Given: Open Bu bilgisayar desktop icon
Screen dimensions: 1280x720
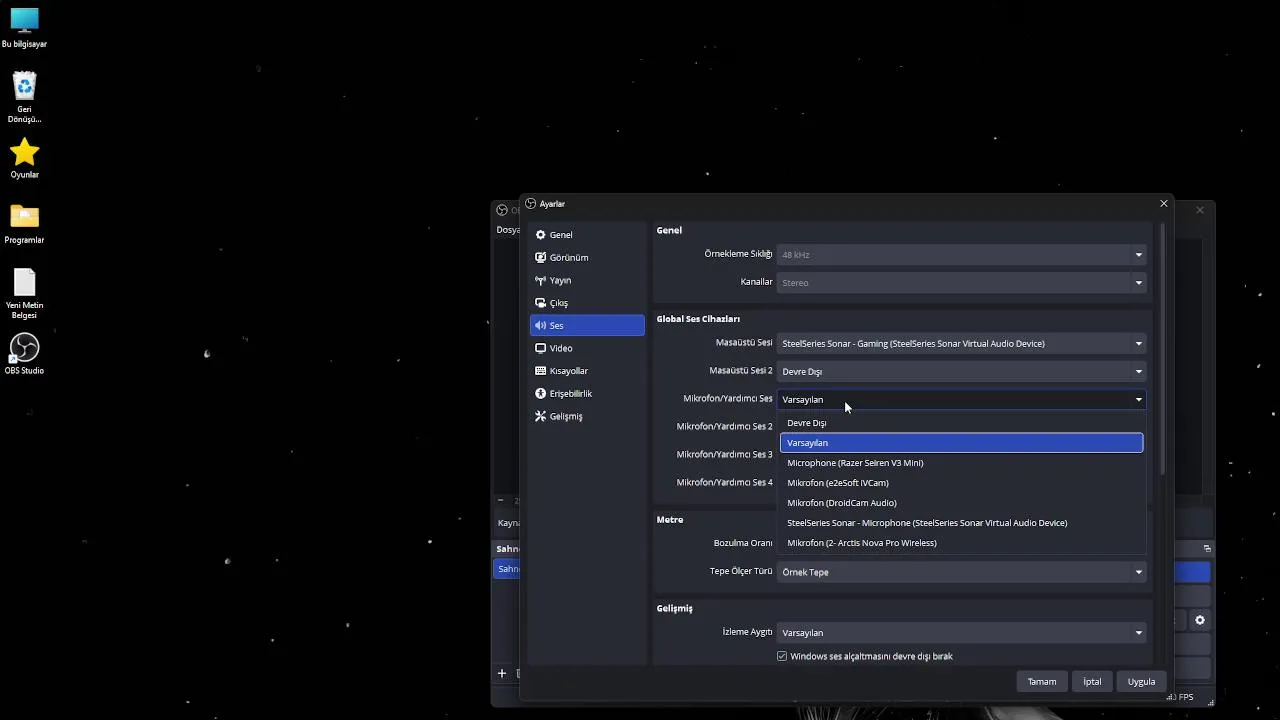Looking at the screenshot, I should (24, 28).
